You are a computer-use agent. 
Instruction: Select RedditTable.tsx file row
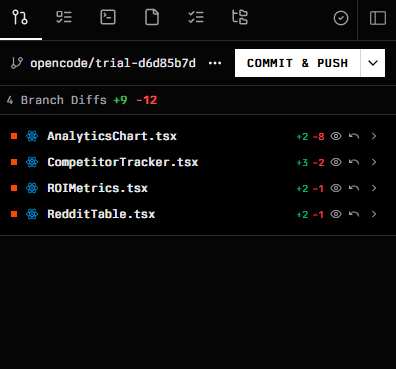[x=198, y=214]
